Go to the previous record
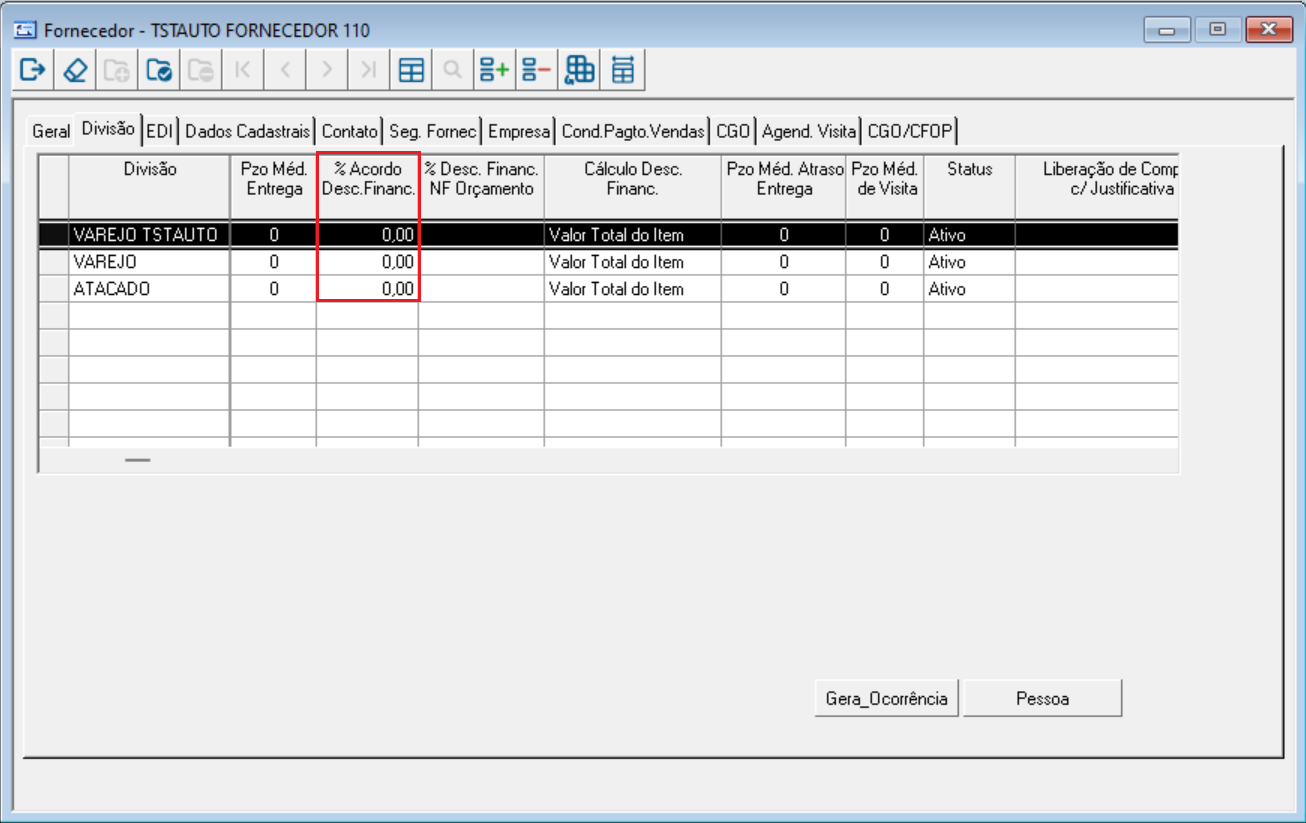1306x823 pixels. (285, 70)
